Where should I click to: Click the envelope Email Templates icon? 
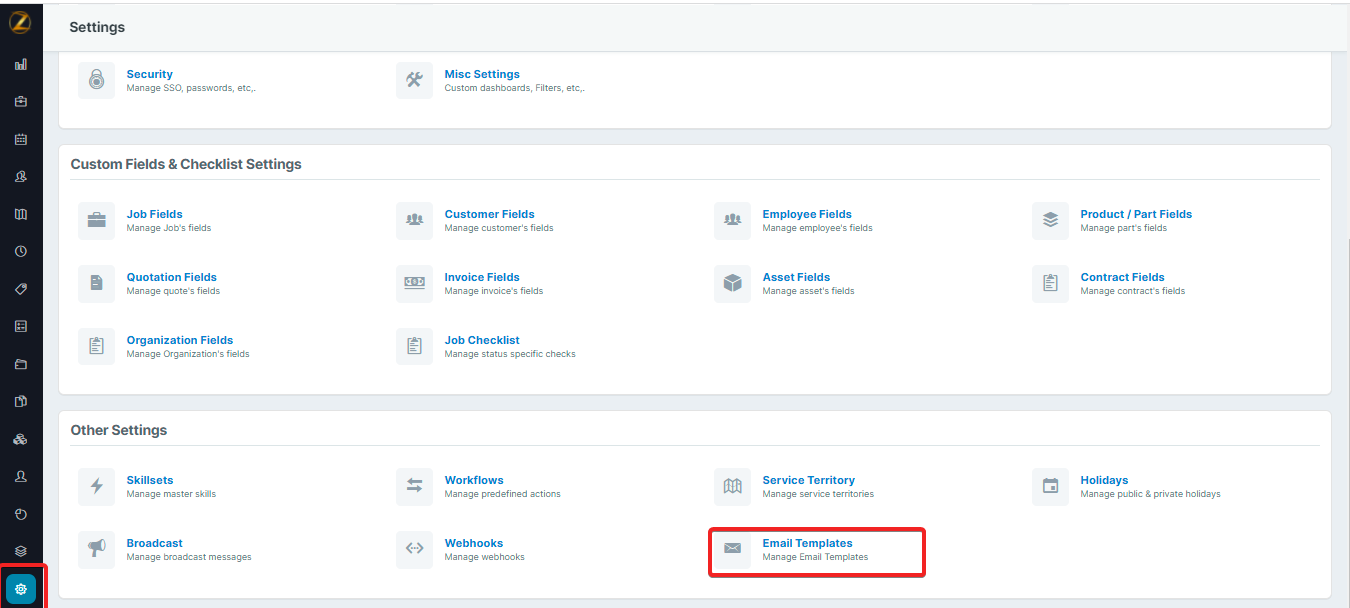pyautogui.click(x=732, y=549)
